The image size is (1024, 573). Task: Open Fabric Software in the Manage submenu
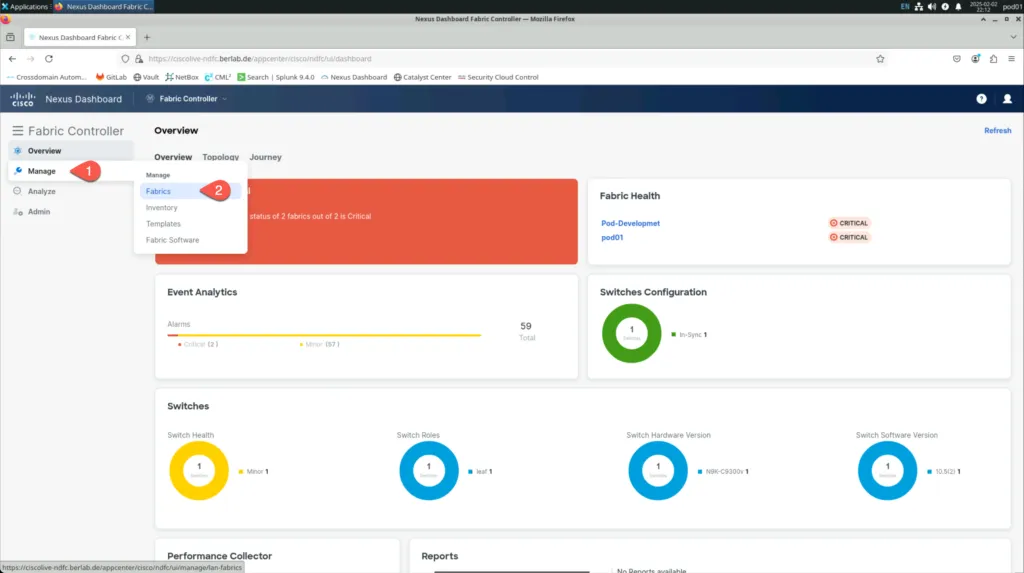172,240
